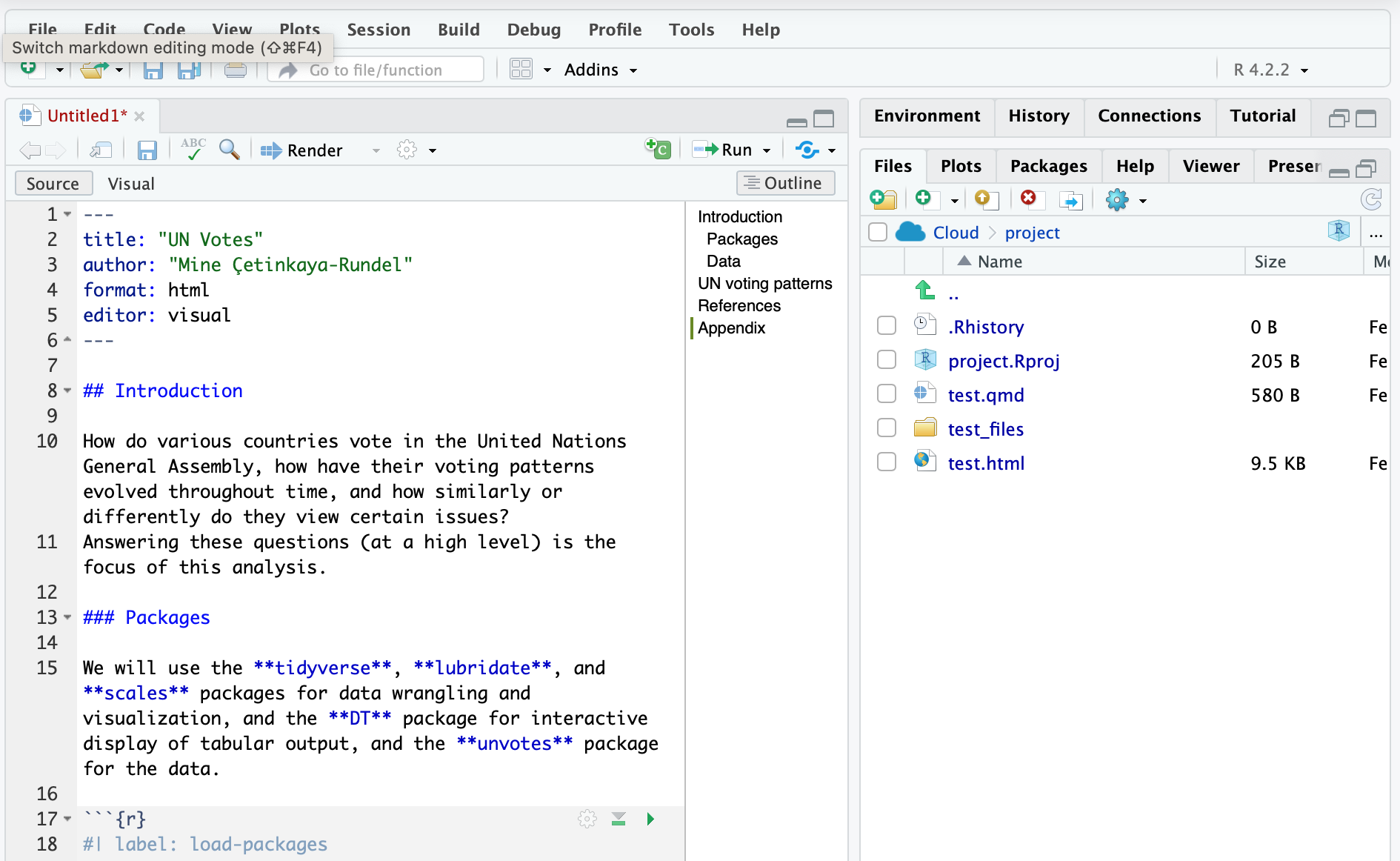The width and height of the screenshot is (1400, 861).
Task: Delete selected files with red X icon
Action: click(x=1028, y=199)
